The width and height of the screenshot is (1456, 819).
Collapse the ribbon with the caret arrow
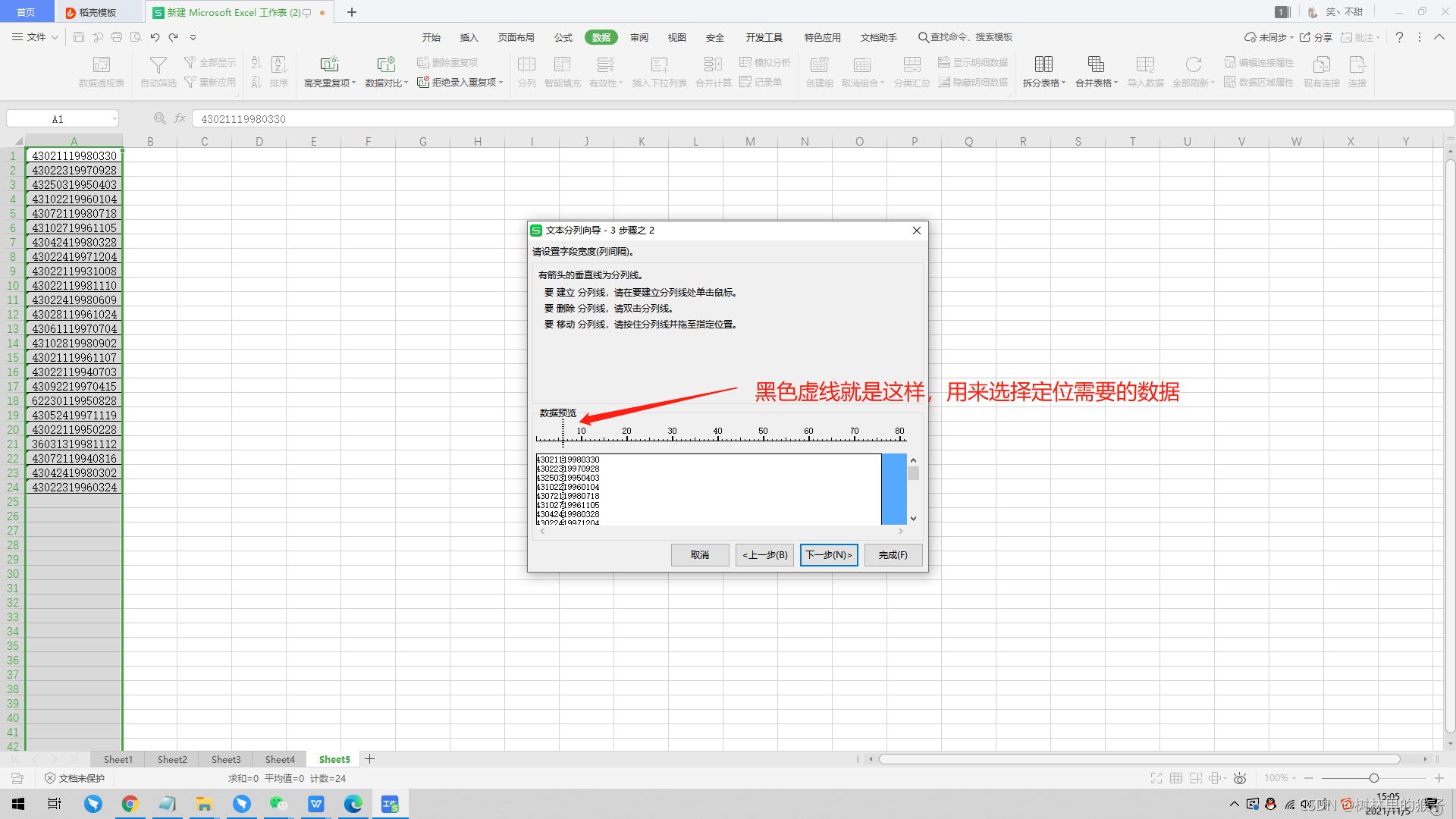click(x=1439, y=37)
